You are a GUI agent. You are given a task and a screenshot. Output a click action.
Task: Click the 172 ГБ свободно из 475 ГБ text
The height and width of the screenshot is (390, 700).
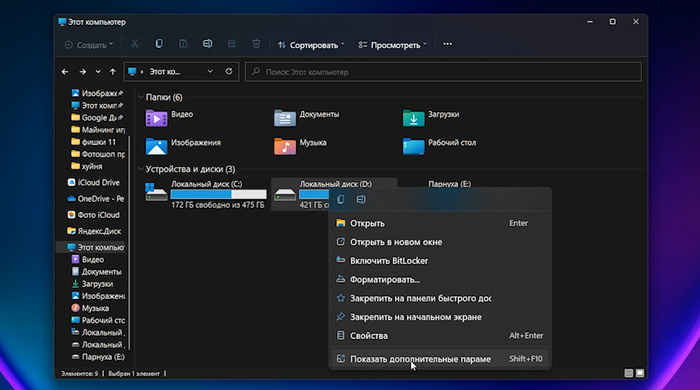[x=218, y=205]
